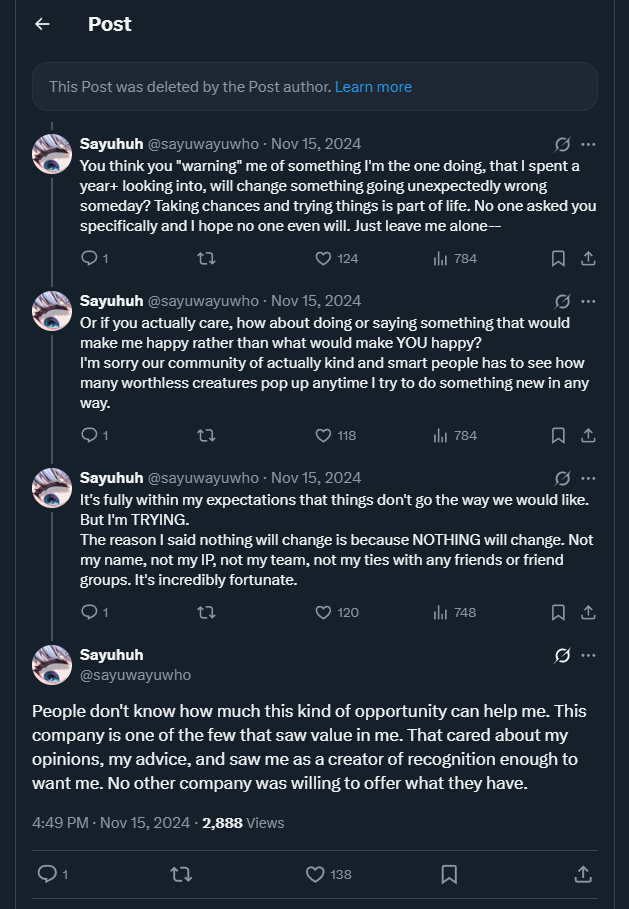Open the 4:49 PM timestamp on the main post

[60, 823]
